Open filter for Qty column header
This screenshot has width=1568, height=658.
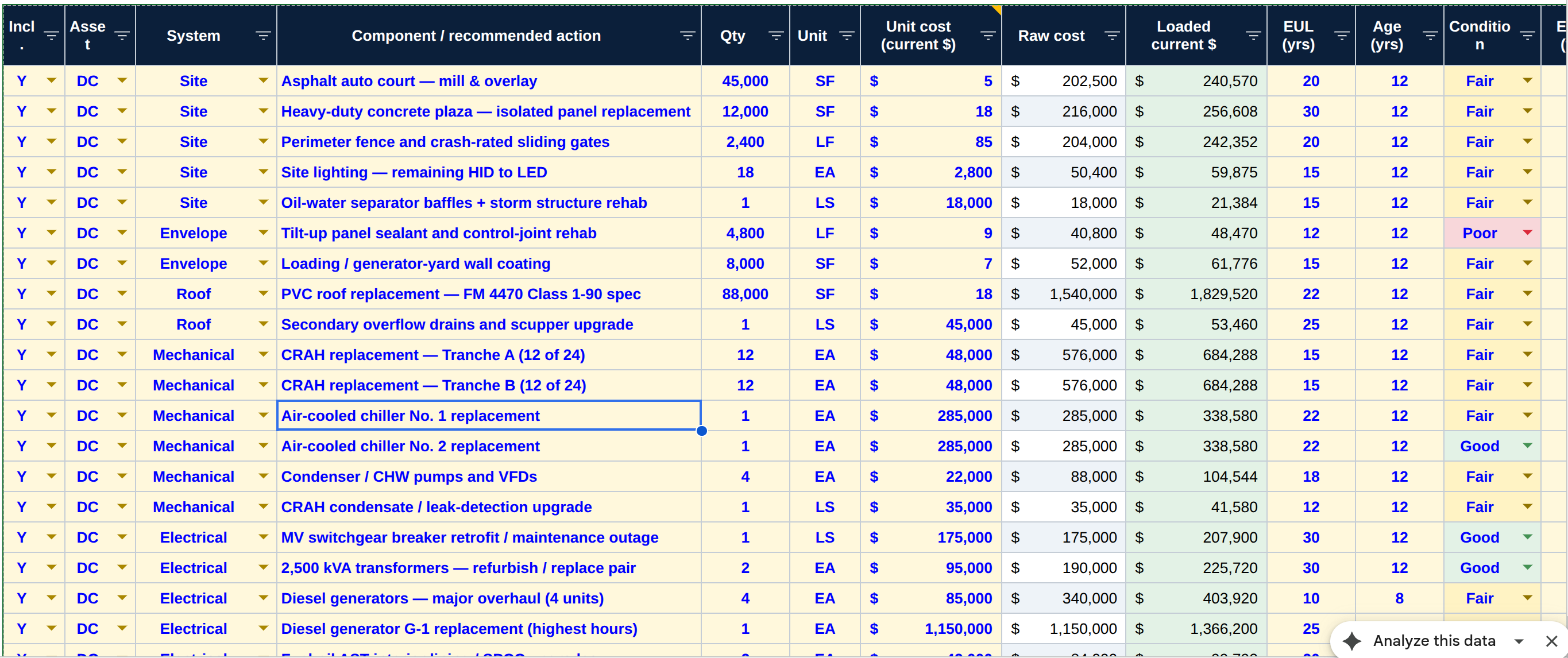click(x=775, y=36)
